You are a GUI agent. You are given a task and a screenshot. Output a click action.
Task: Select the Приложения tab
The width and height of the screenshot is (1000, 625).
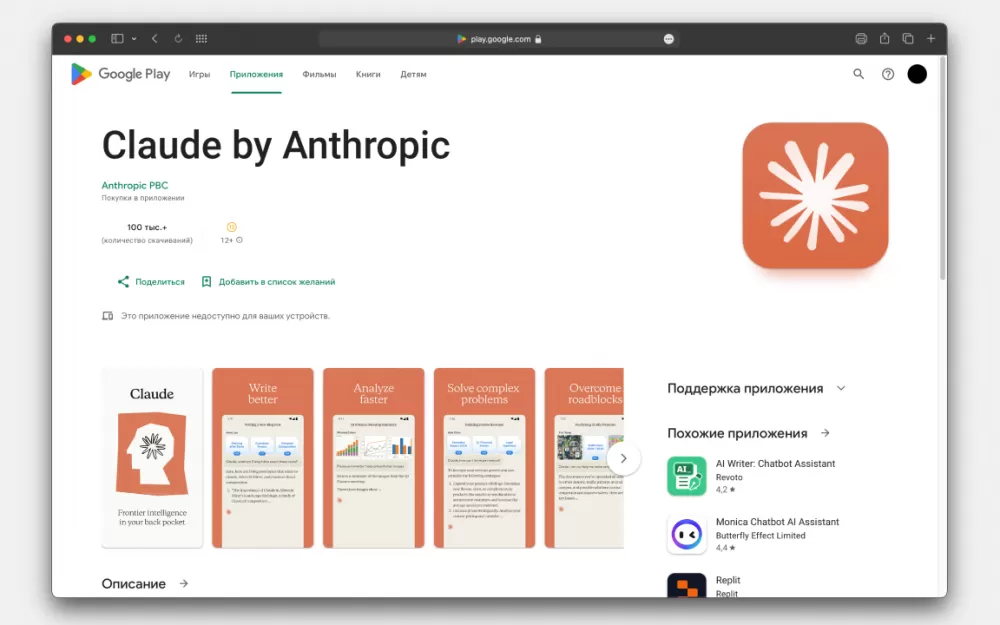coord(256,74)
